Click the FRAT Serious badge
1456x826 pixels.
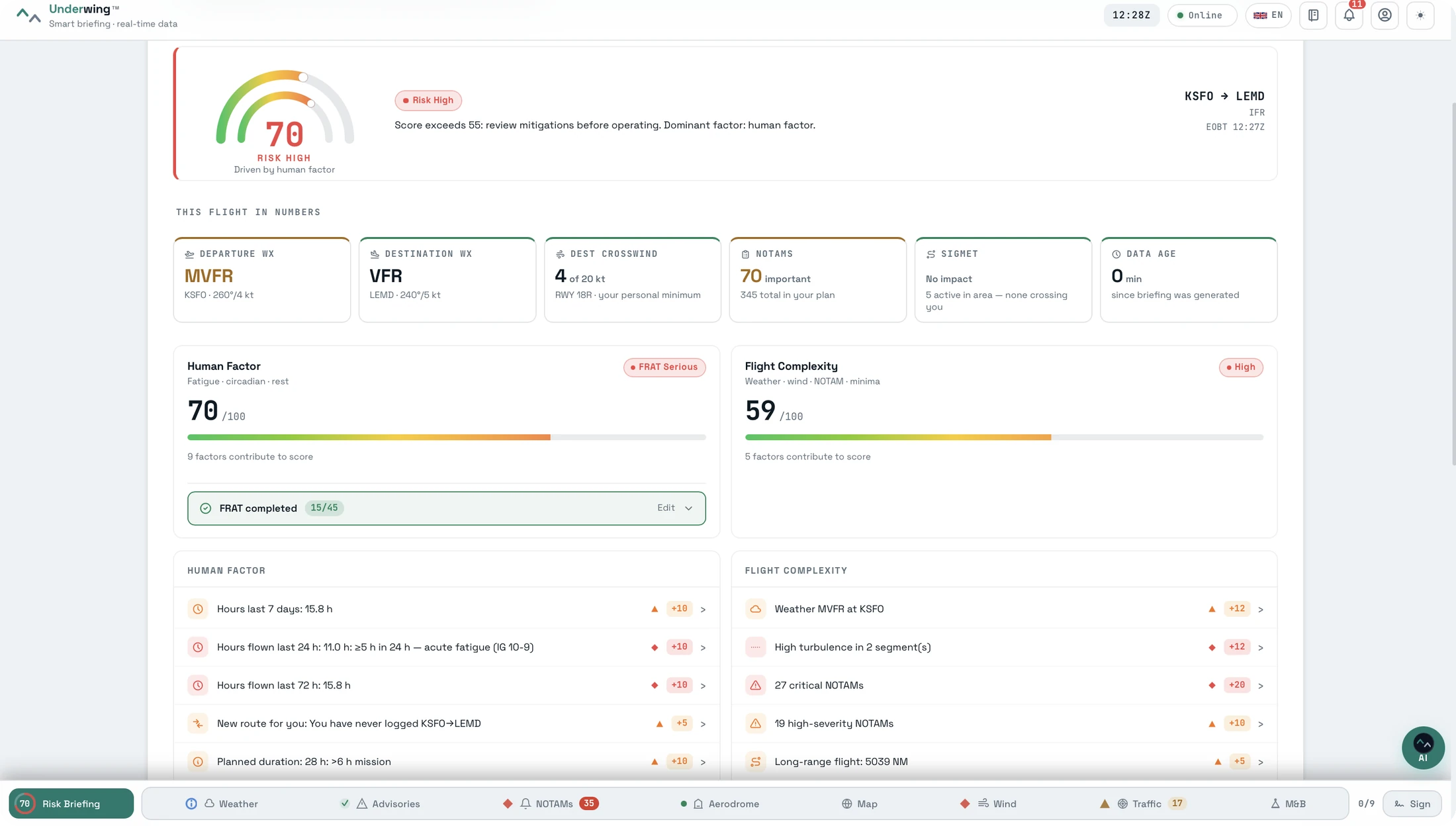tap(664, 367)
